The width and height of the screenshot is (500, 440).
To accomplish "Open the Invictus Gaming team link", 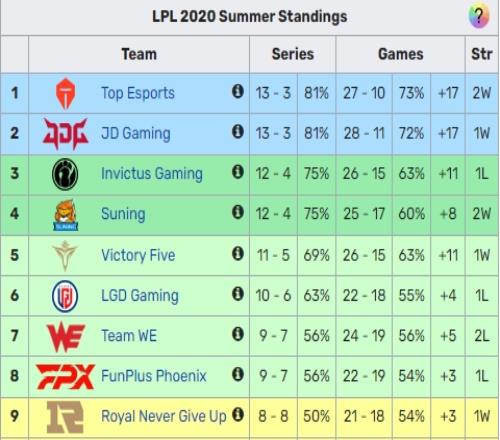I will point(152,174).
